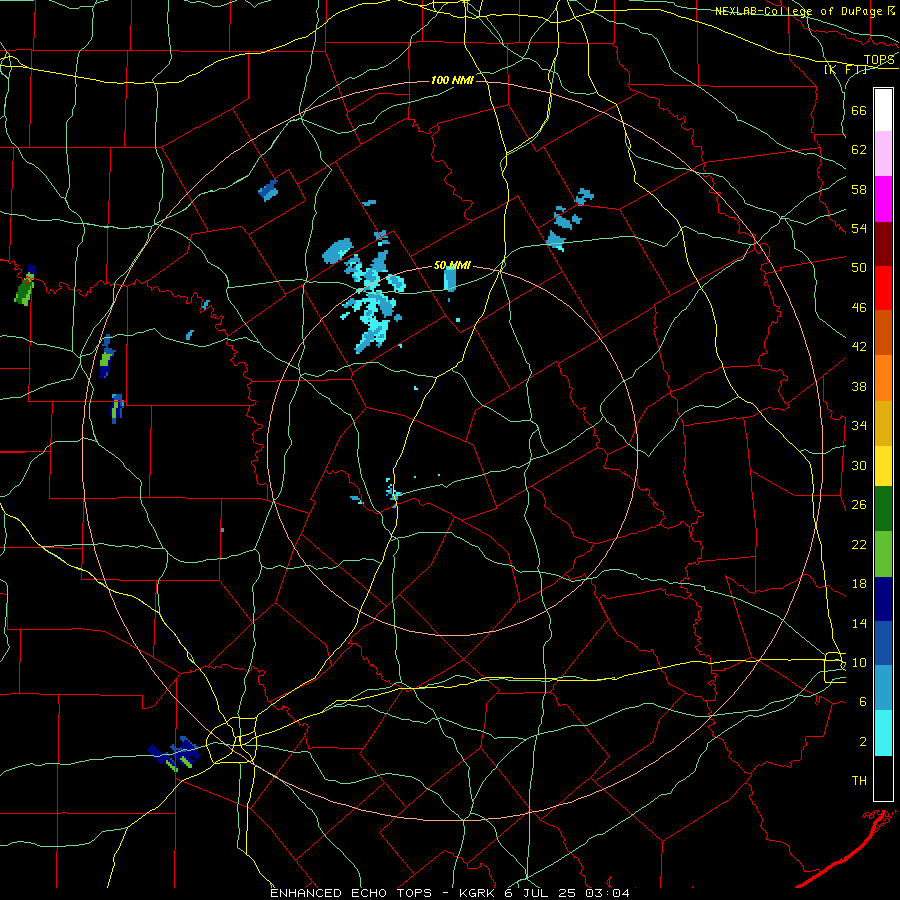Click the 18 legend value
This screenshot has width=900, height=900.
pyautogui.click(x=859, y=584)
